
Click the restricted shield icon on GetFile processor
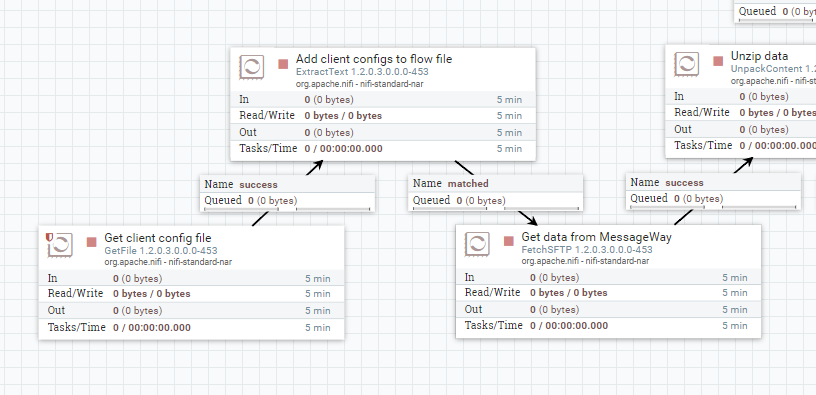pyautogui.click(x=49, y=237)
